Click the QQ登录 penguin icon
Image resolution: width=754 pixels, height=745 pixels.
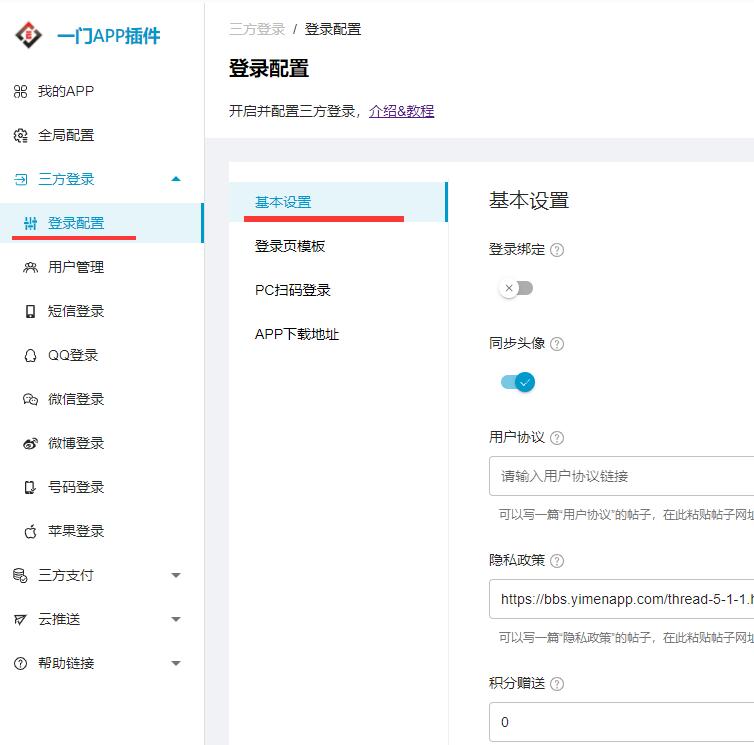[x=30, y=355]
